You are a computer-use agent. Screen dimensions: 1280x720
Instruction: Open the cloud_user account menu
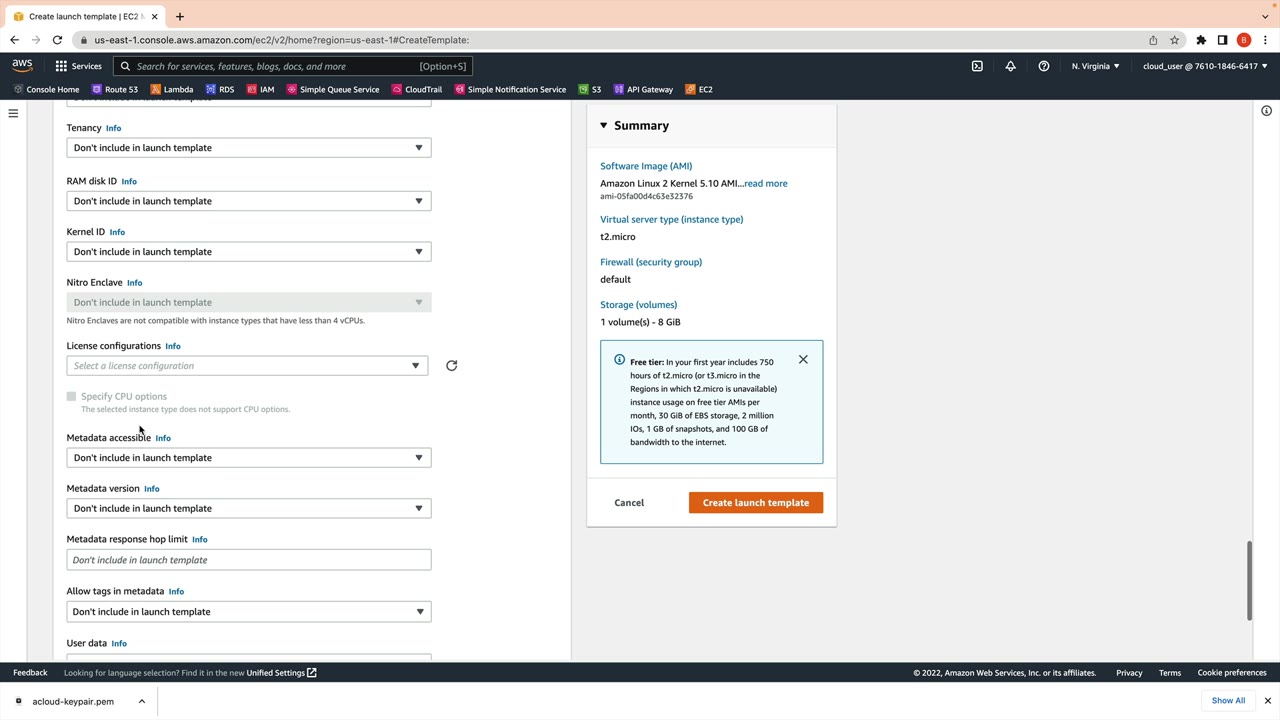1205,66
